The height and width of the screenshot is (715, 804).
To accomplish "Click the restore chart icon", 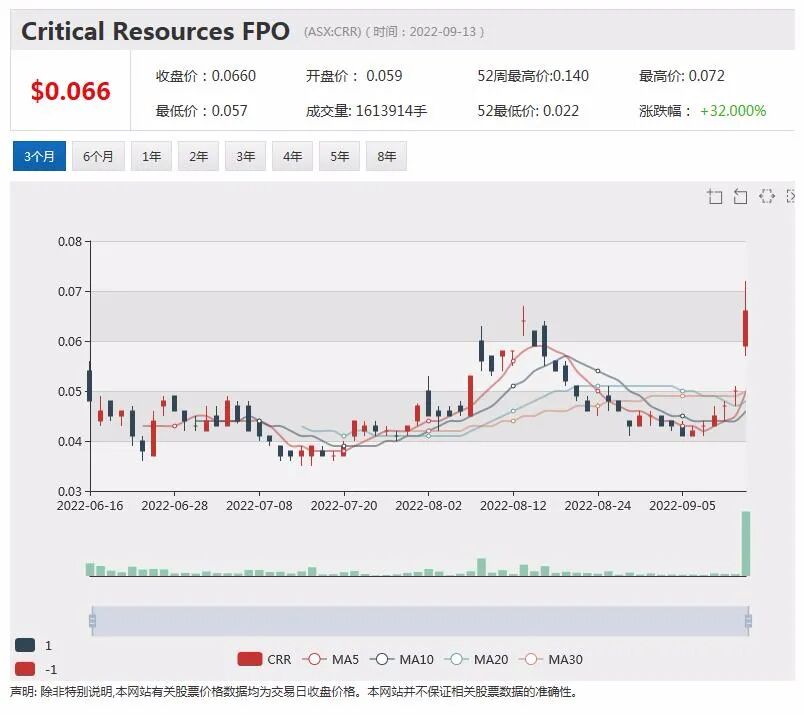I will coord(767,196).
